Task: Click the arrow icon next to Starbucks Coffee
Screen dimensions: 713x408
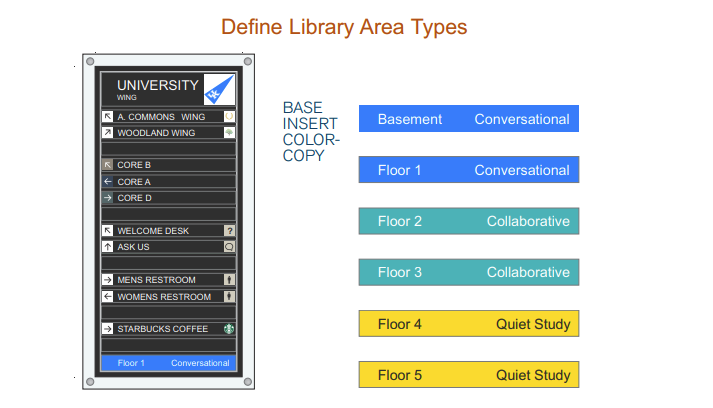Action: [x=107, y=328]
